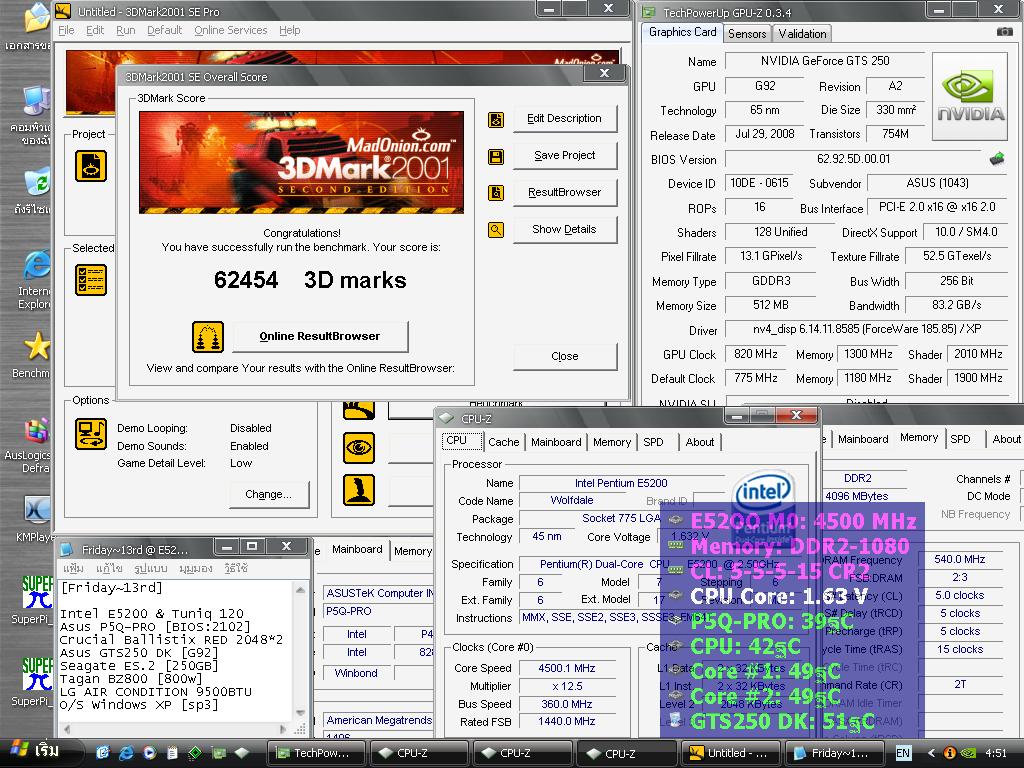Click the Project icon in 3DMark window
Viewport: 1024px width, 768px height.
coord(91,166)
